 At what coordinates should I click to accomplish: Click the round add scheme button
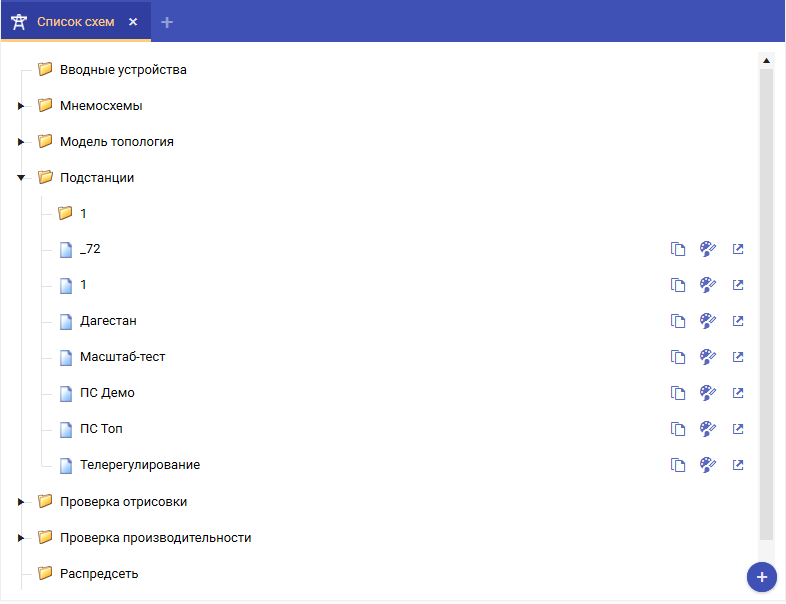coord(761,577)
